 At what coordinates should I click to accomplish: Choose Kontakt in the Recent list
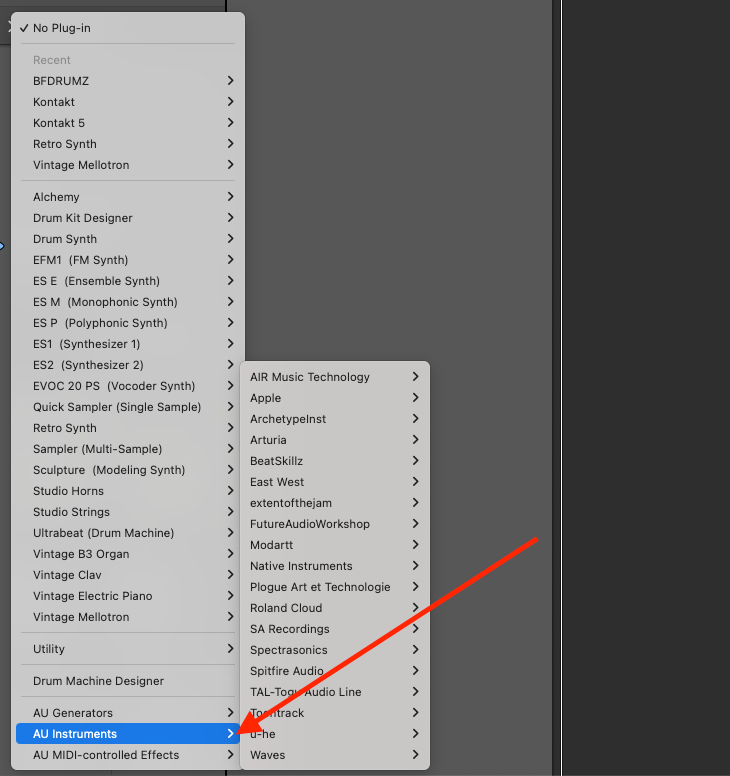click(128, 102)
